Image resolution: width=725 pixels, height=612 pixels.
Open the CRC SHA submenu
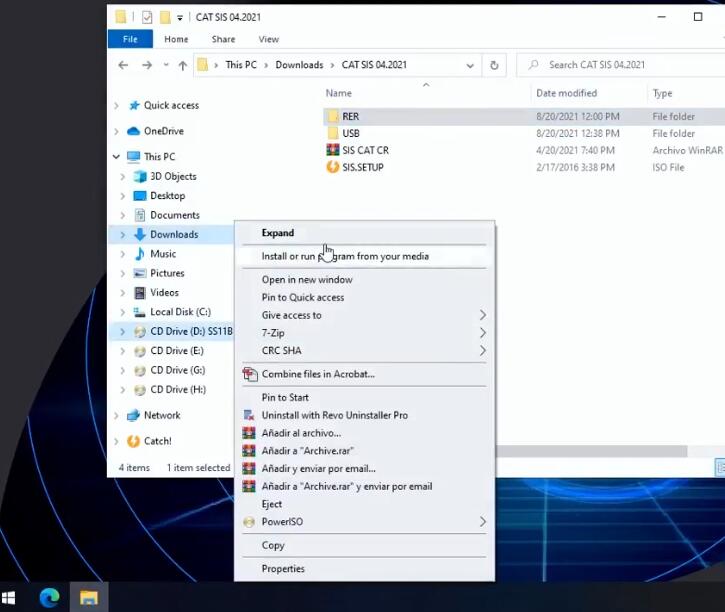tap(364, 351)
